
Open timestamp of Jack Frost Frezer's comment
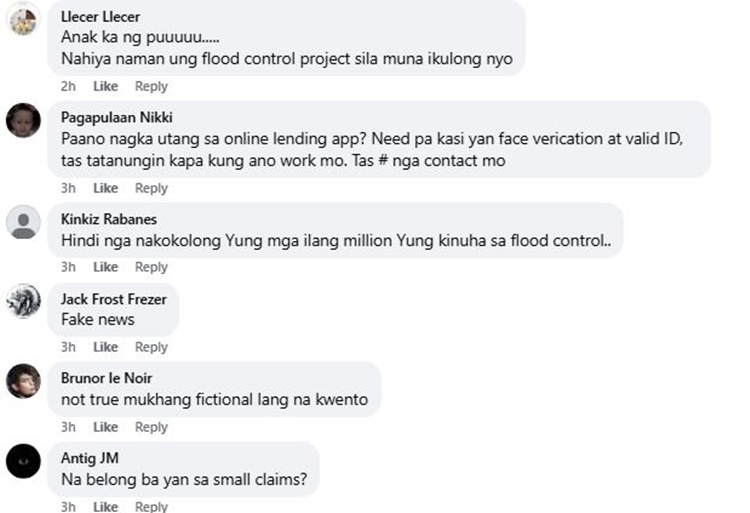pyautogui.click(x=68, y=347)
